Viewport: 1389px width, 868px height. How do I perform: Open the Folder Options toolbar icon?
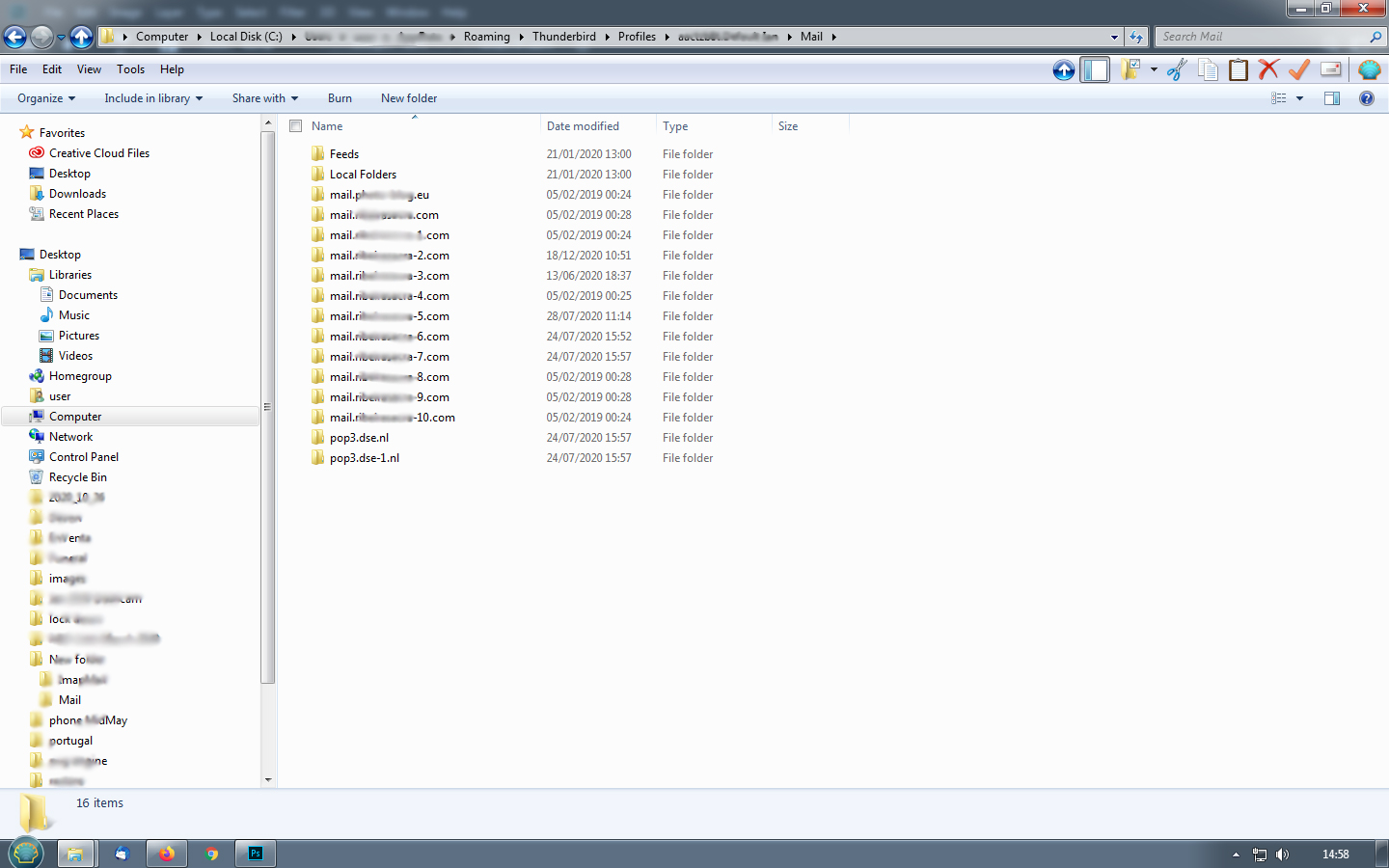(1130, 69)
